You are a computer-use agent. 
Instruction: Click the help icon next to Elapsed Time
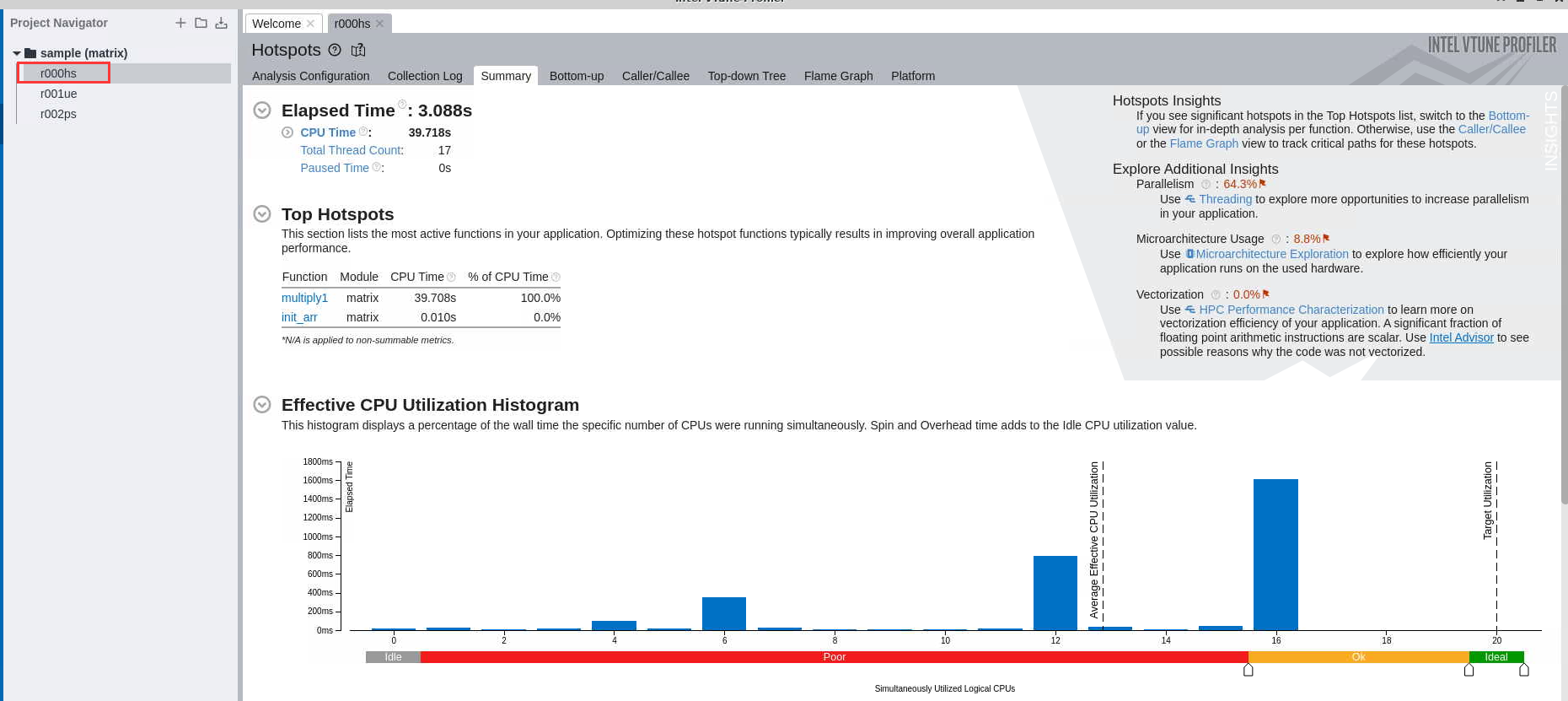click(402, 104)
